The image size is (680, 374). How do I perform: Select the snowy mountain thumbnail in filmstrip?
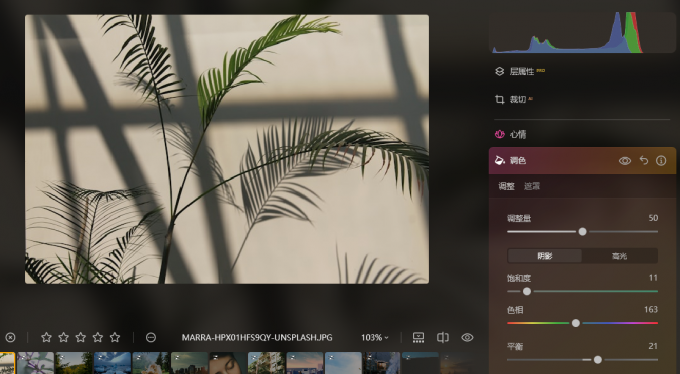pos(112,363)
